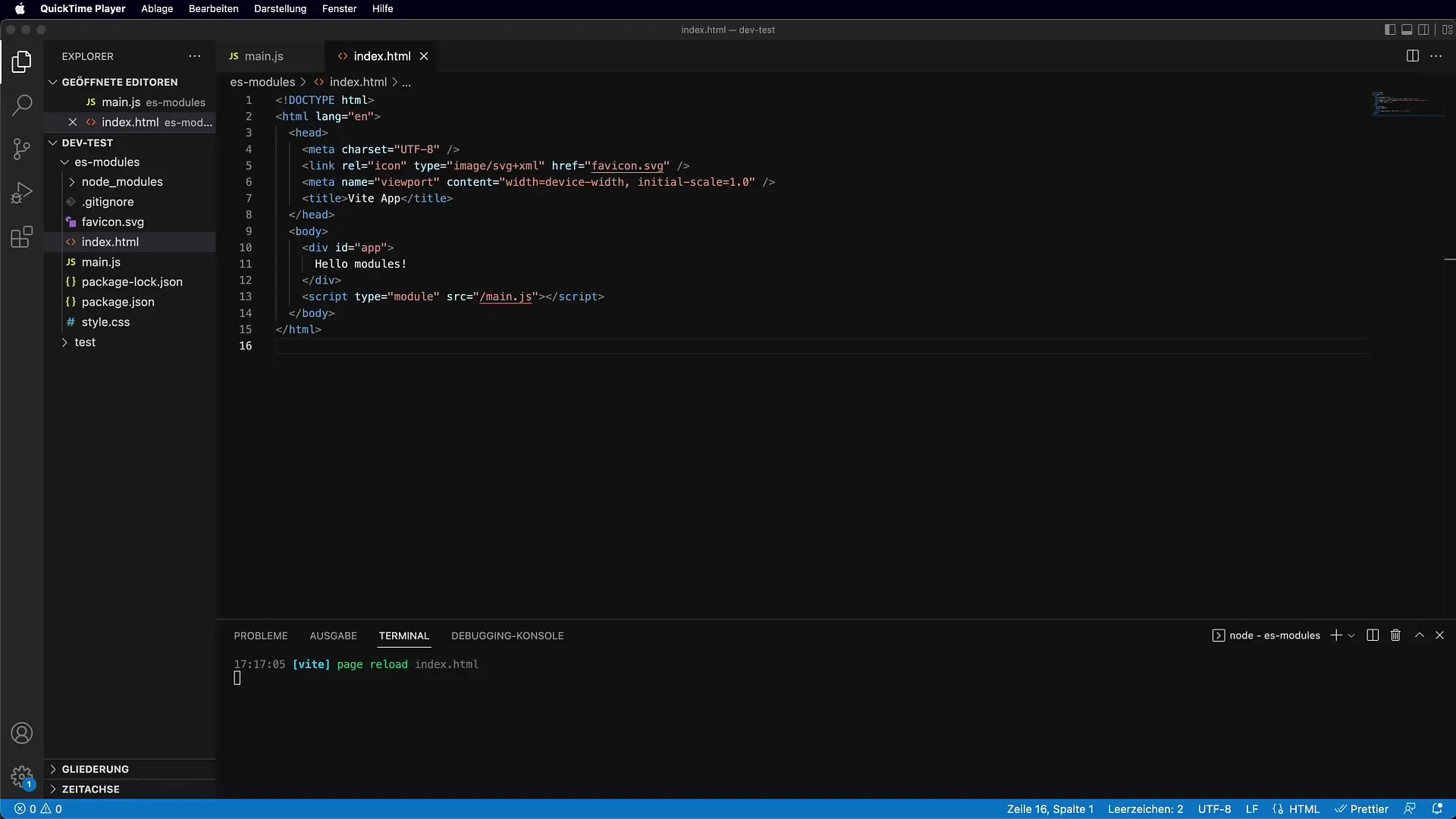Maximize the panel size with chevron
Viewport: 1456px width, 819px height.
pyautogui.click(x=1420, y=635)
